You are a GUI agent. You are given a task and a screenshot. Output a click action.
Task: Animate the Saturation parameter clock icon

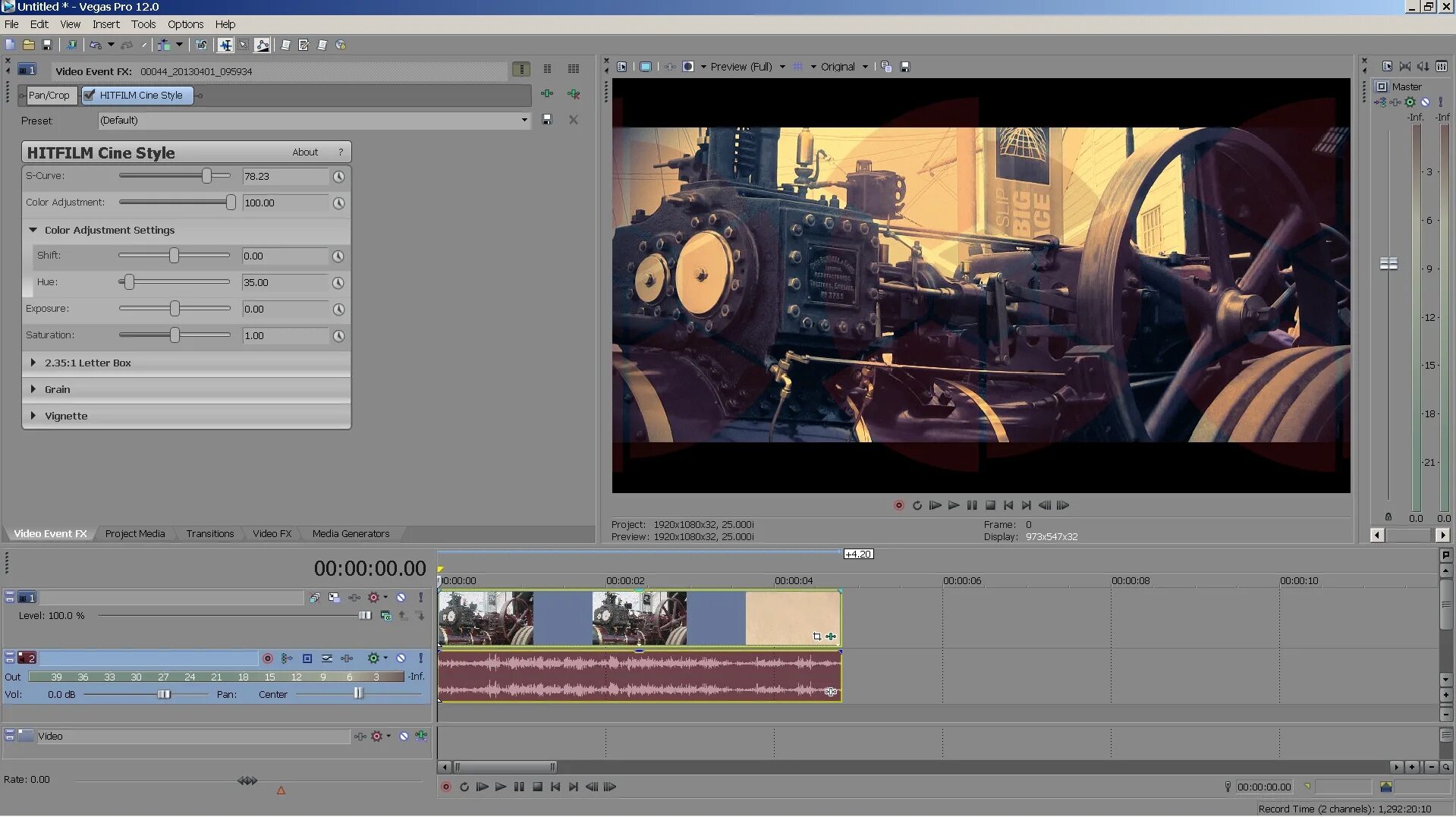(338, 335)
